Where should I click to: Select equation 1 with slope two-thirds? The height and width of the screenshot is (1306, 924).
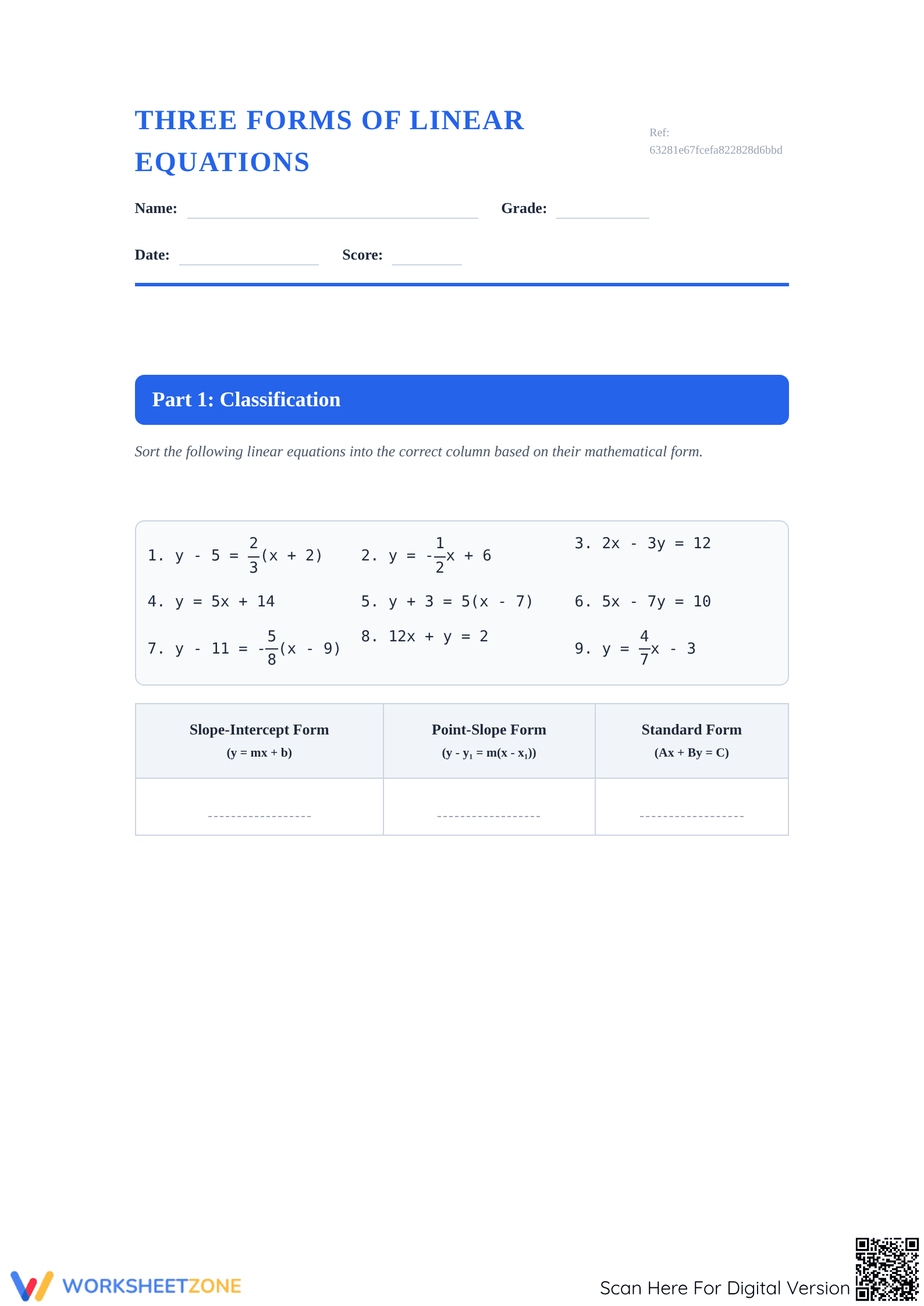pyautogui.click(x=234, y=555)
